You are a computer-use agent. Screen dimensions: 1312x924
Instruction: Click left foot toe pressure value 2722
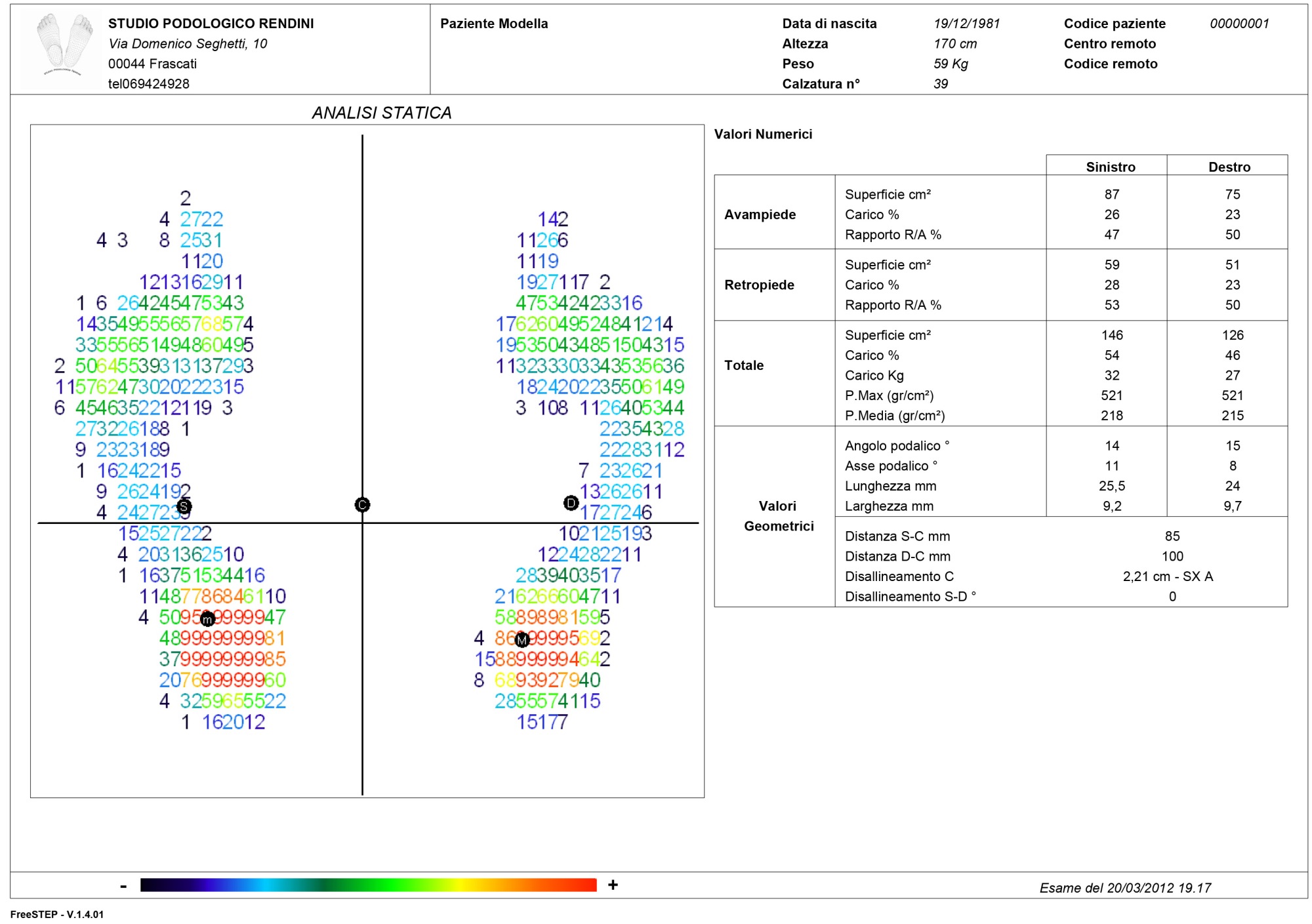201,219
